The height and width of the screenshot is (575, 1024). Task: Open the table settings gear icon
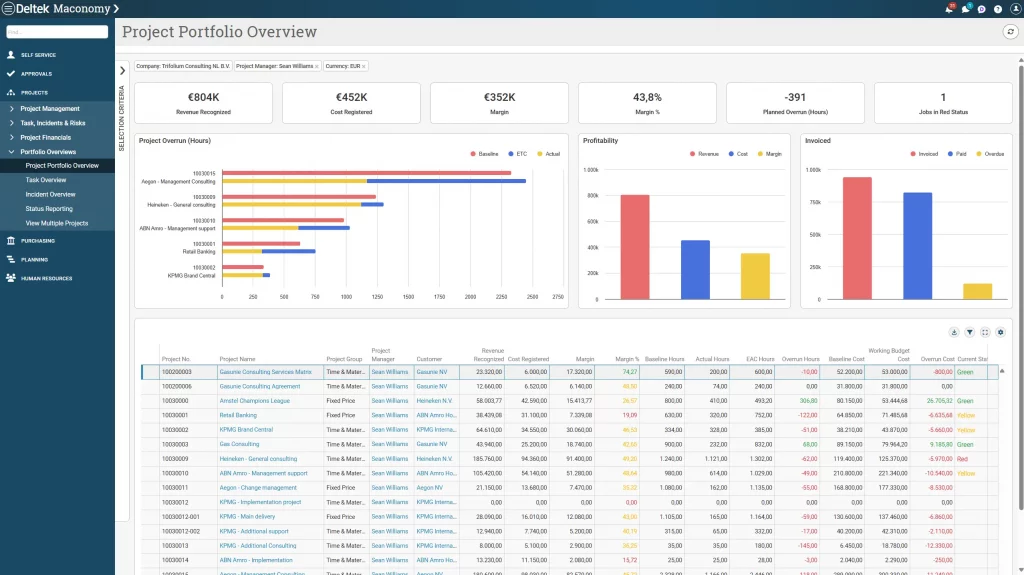1000,332
